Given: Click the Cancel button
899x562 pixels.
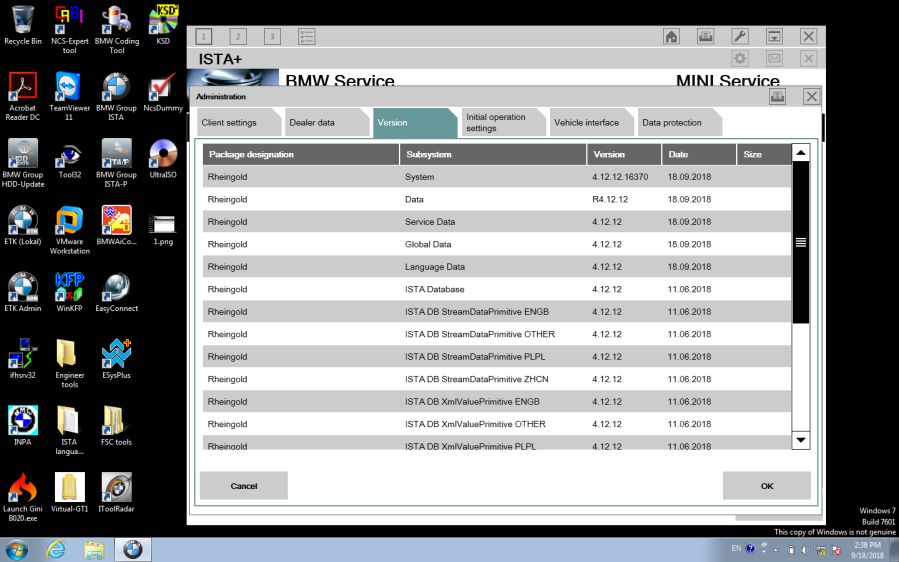Looking at the screenshot, I should 244,486.
